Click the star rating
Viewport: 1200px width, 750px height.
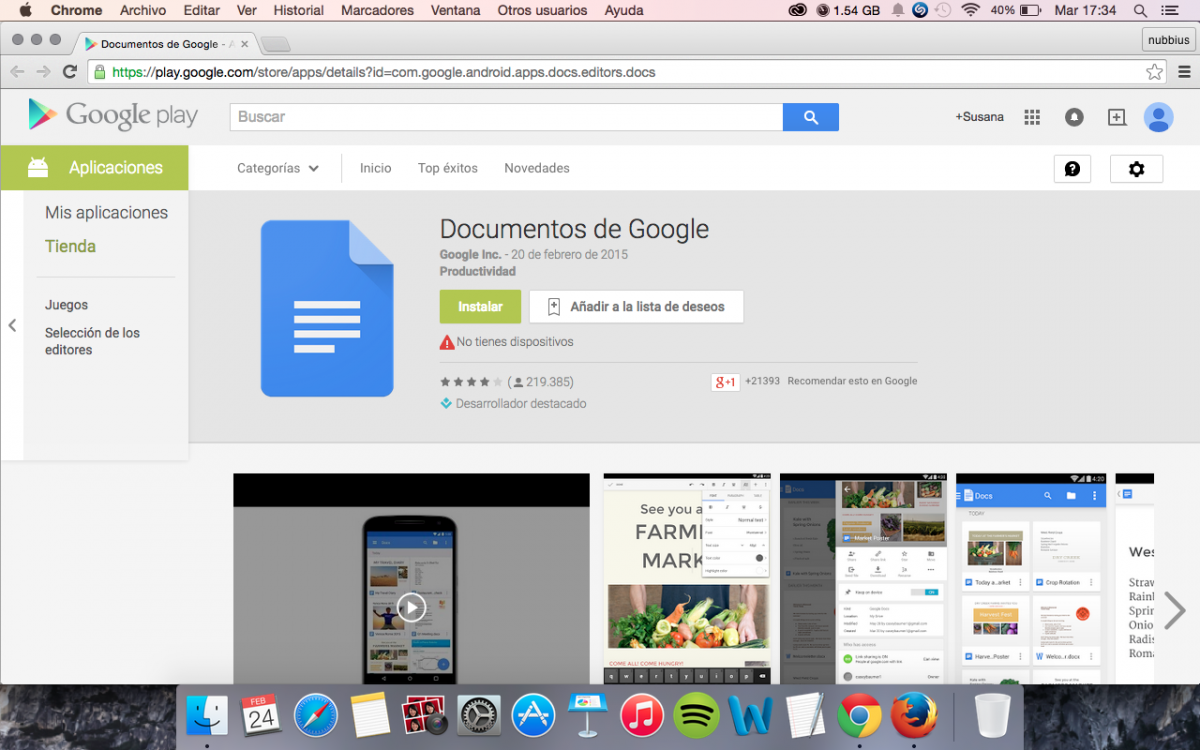471,382
